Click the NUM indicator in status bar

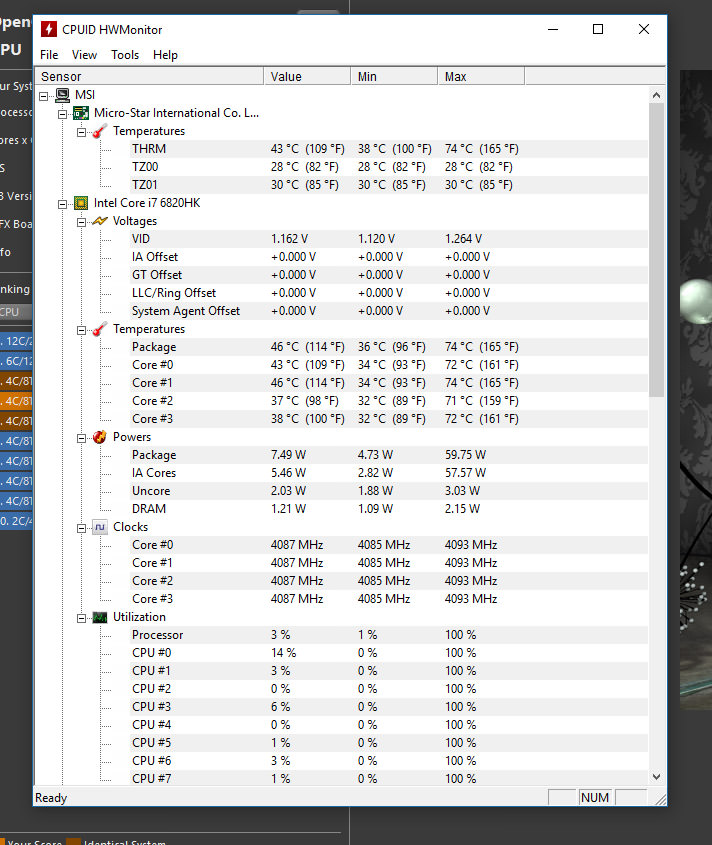(595, 798)
